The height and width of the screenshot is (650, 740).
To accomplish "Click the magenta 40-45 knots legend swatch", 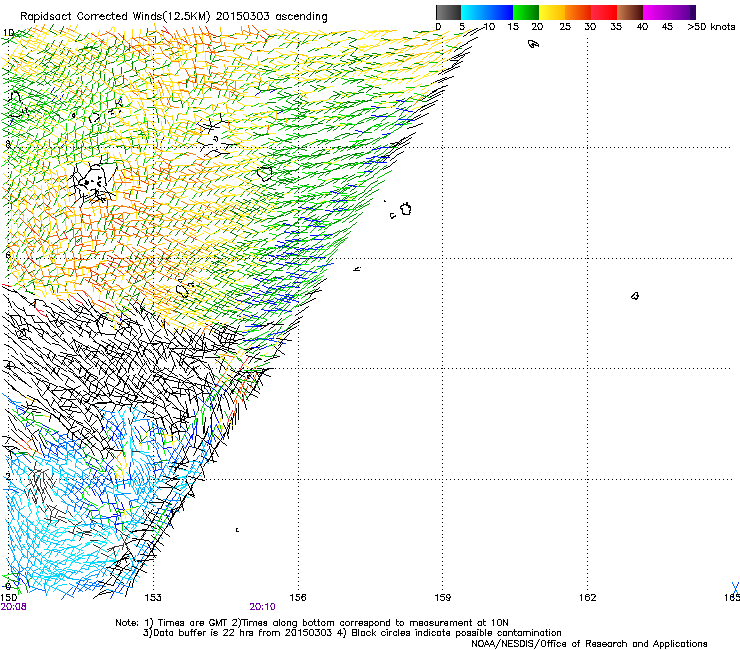I will point(656,12).
